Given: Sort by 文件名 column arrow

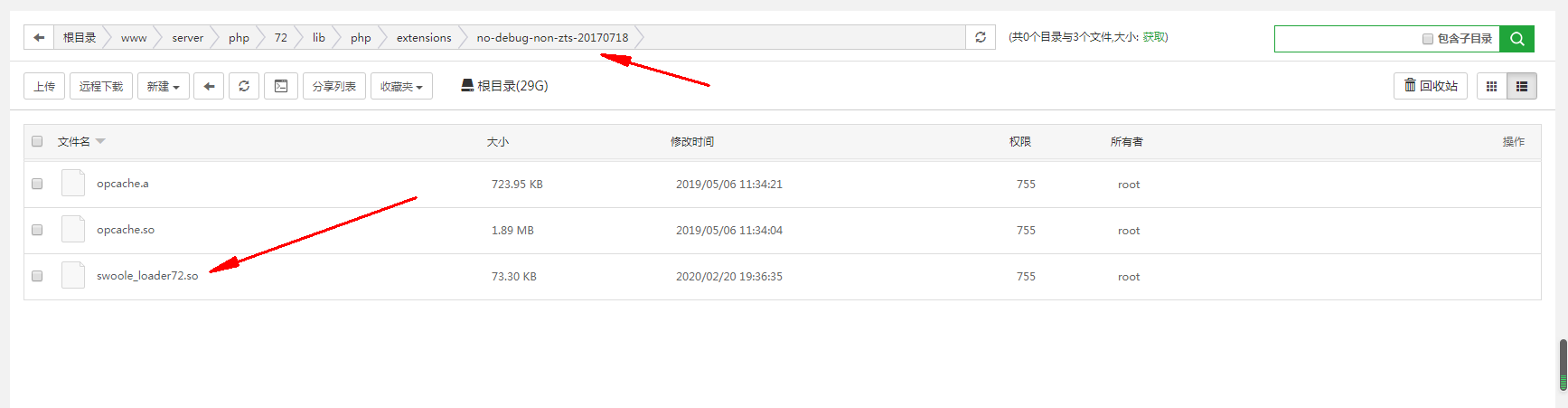Looking at the screenshot, I should [x=100, y=141].
